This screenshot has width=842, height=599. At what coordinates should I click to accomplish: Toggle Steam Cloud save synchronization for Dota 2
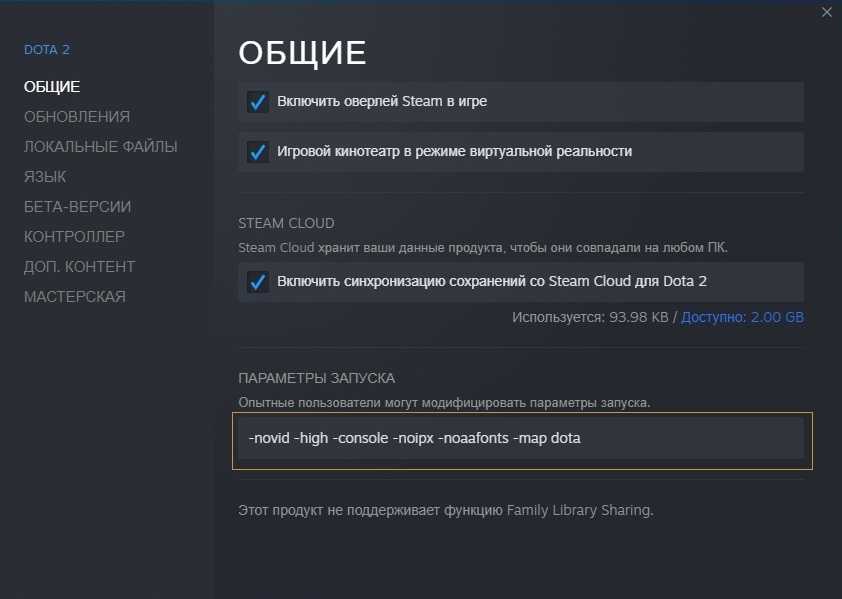click(x=258, y=282)
